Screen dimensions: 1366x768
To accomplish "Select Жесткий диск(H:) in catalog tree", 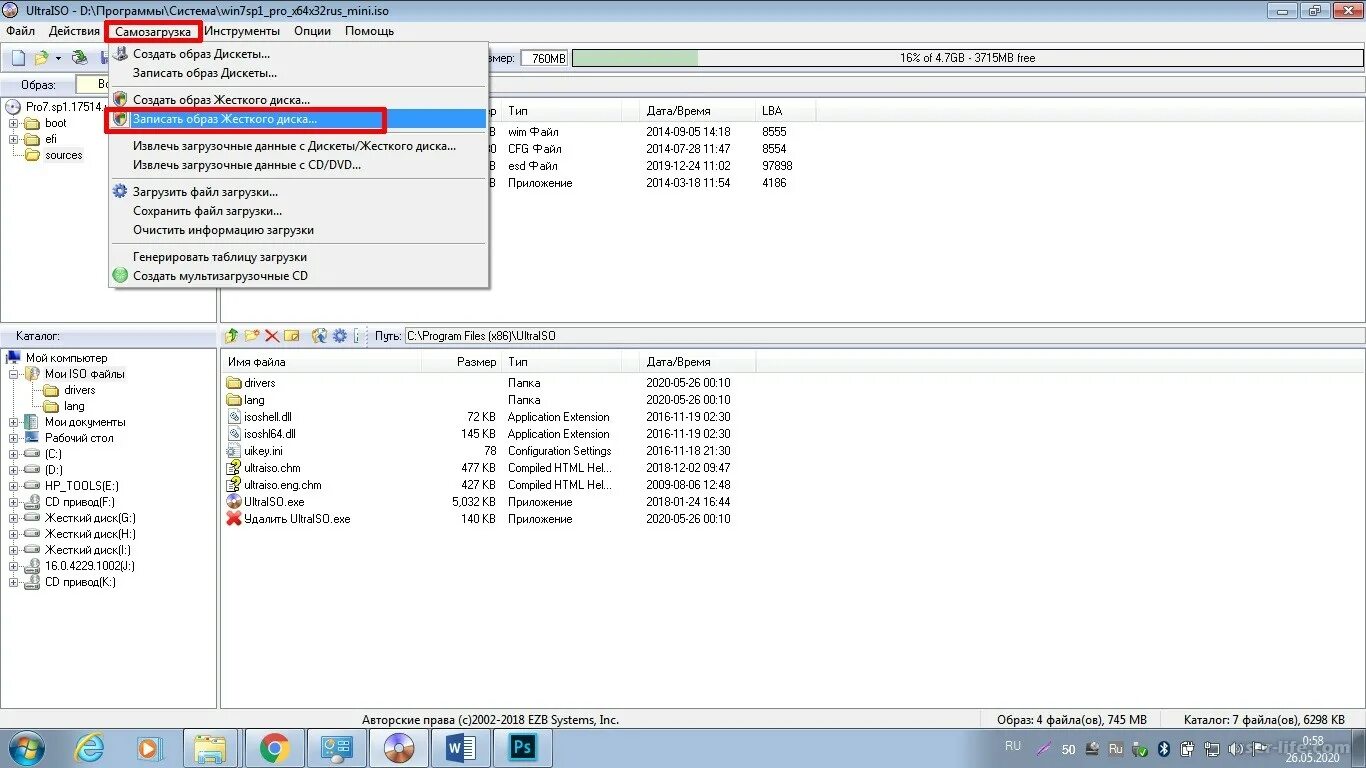I will (x=90, y=534).
